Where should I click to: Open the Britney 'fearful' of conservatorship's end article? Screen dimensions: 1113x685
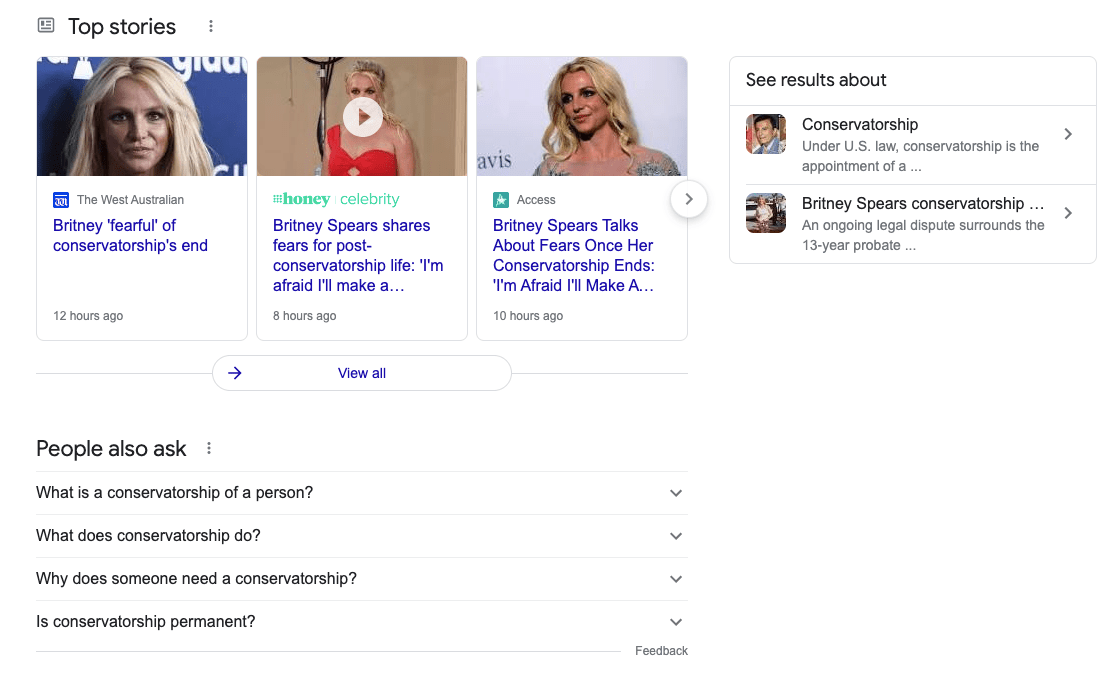click(130, 235)
